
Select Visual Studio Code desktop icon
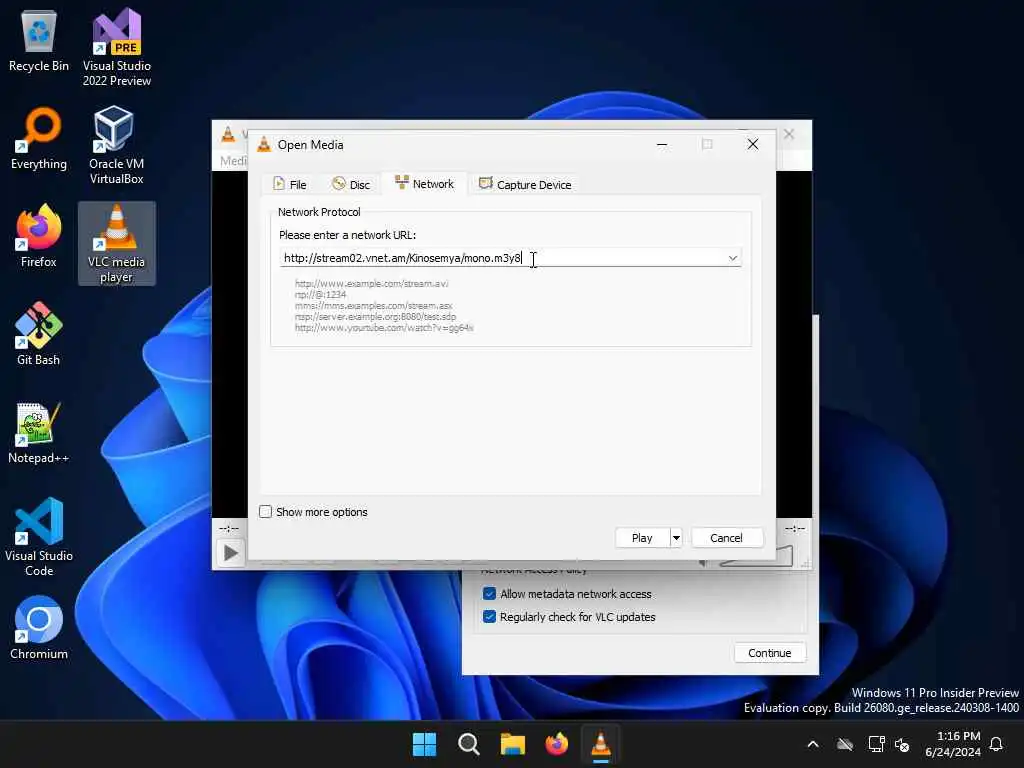click(x=39, y=537)
